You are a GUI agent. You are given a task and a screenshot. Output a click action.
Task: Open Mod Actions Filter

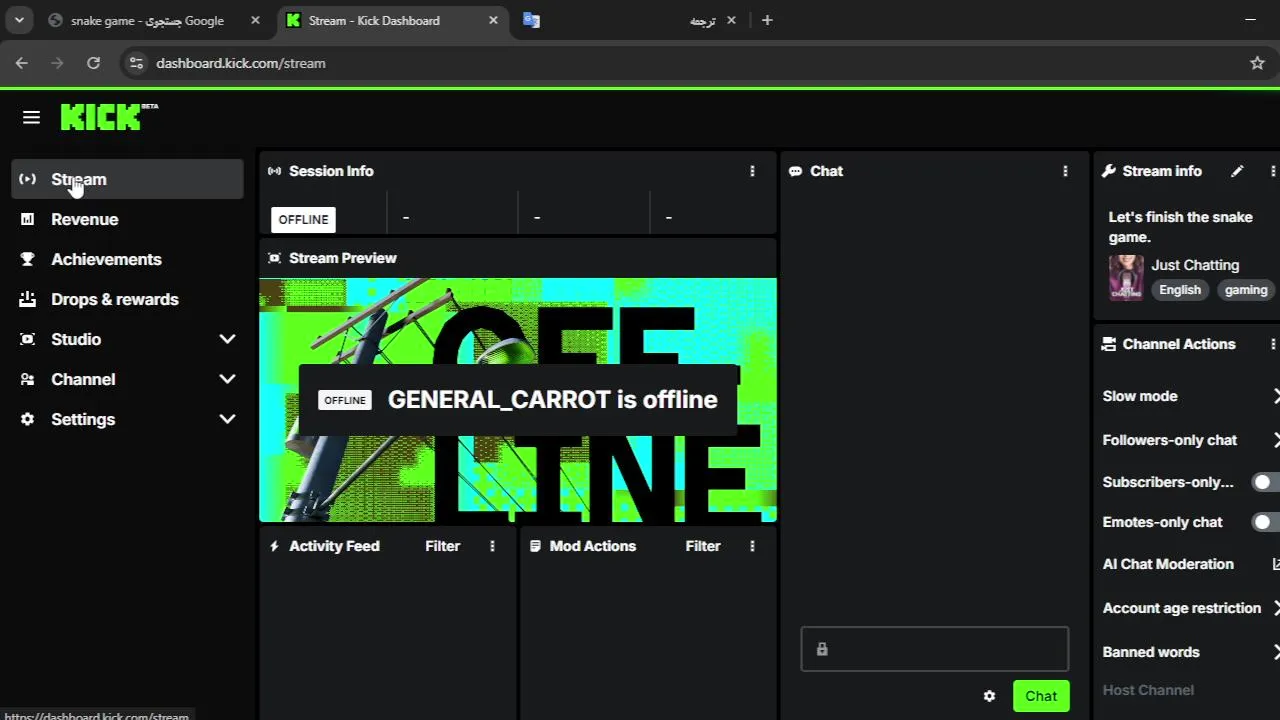(703, 546)
